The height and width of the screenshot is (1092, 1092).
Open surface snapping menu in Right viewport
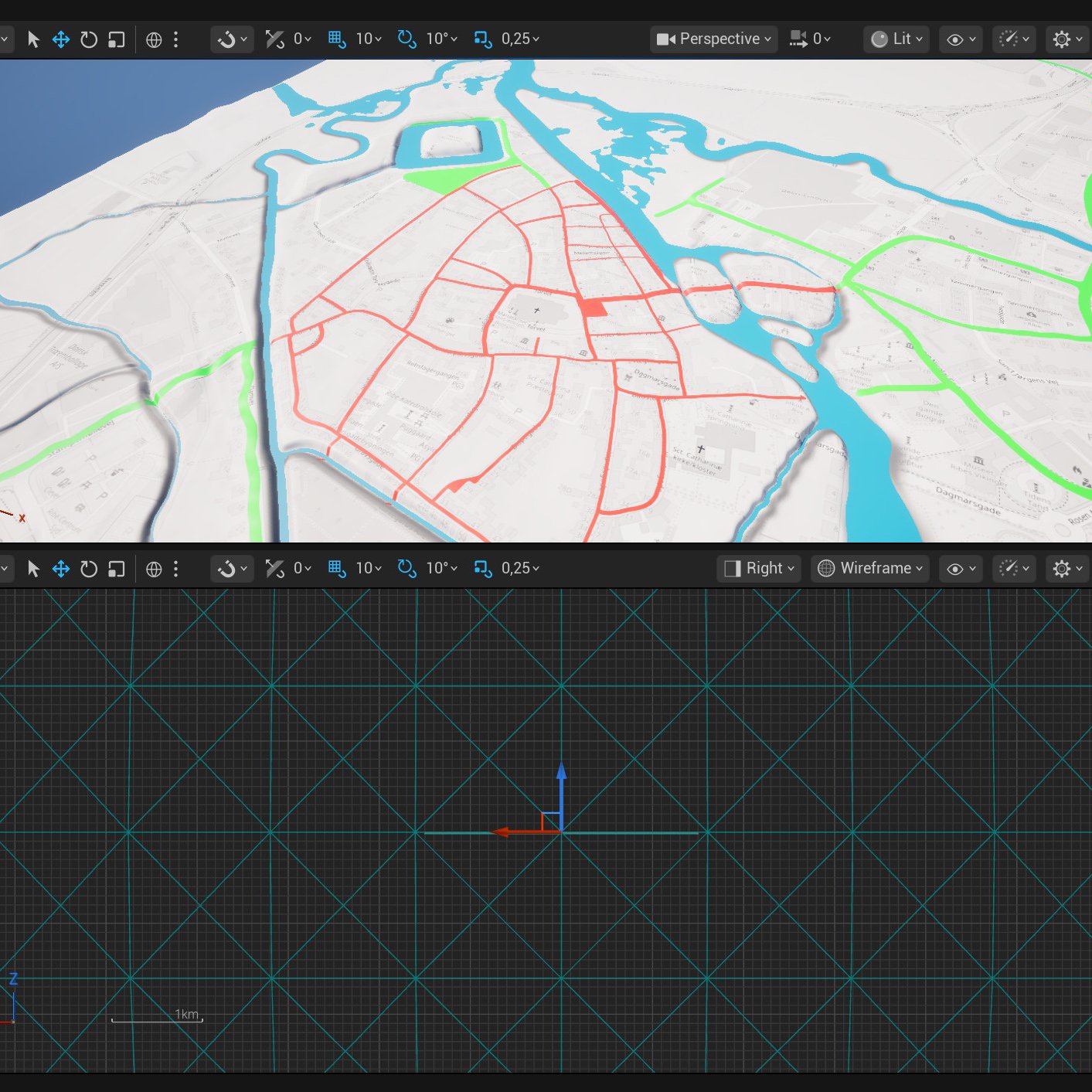pos(232,569)
